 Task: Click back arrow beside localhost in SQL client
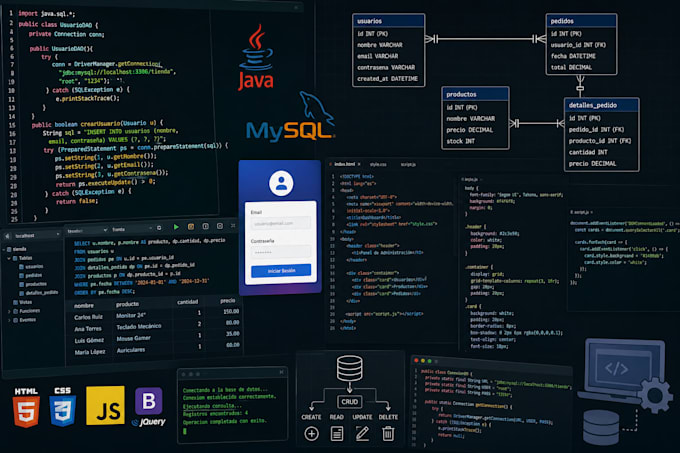pyautogui.click(x=7, y=236)
